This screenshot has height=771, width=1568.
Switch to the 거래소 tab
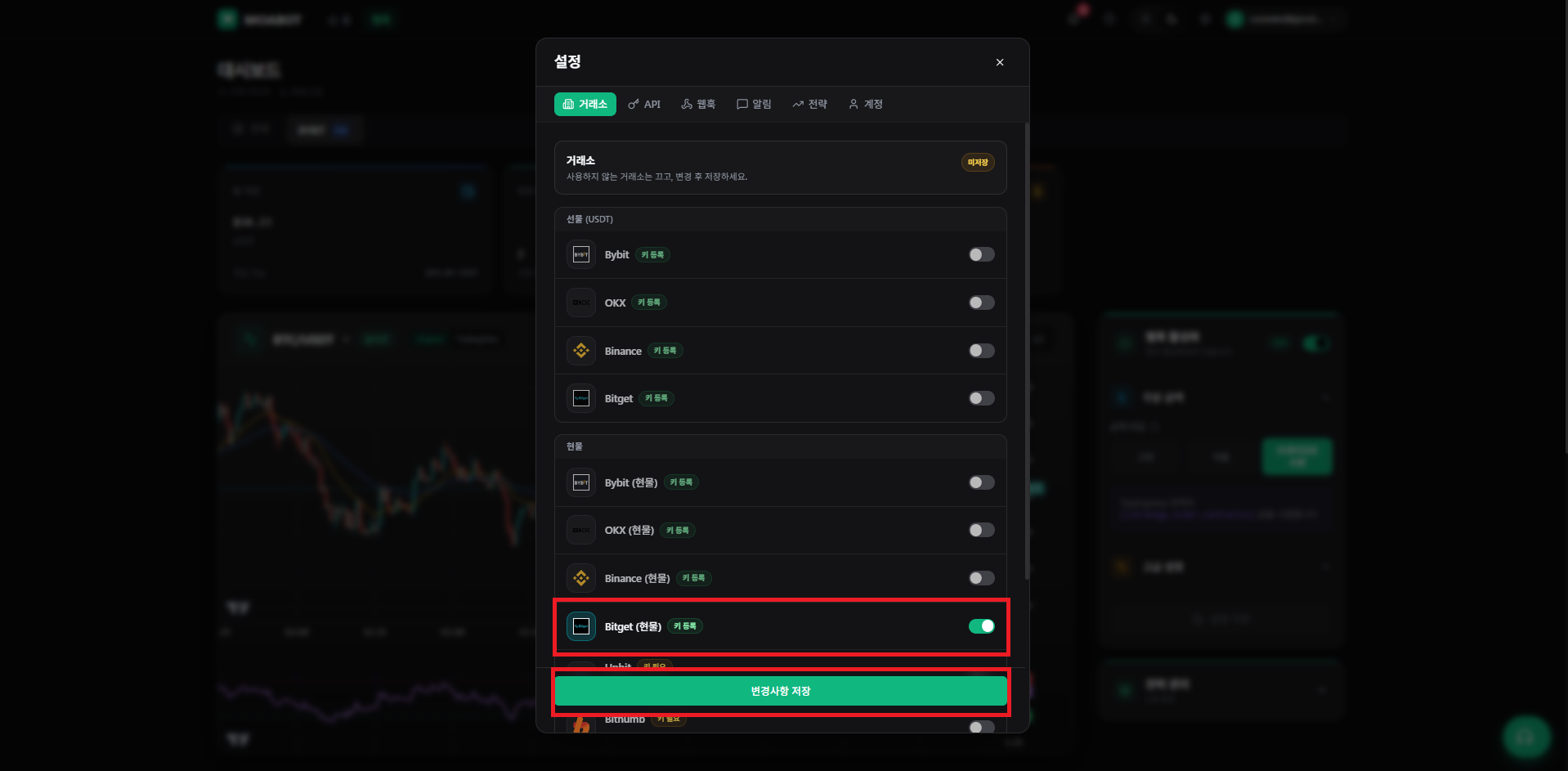point(585,104)
